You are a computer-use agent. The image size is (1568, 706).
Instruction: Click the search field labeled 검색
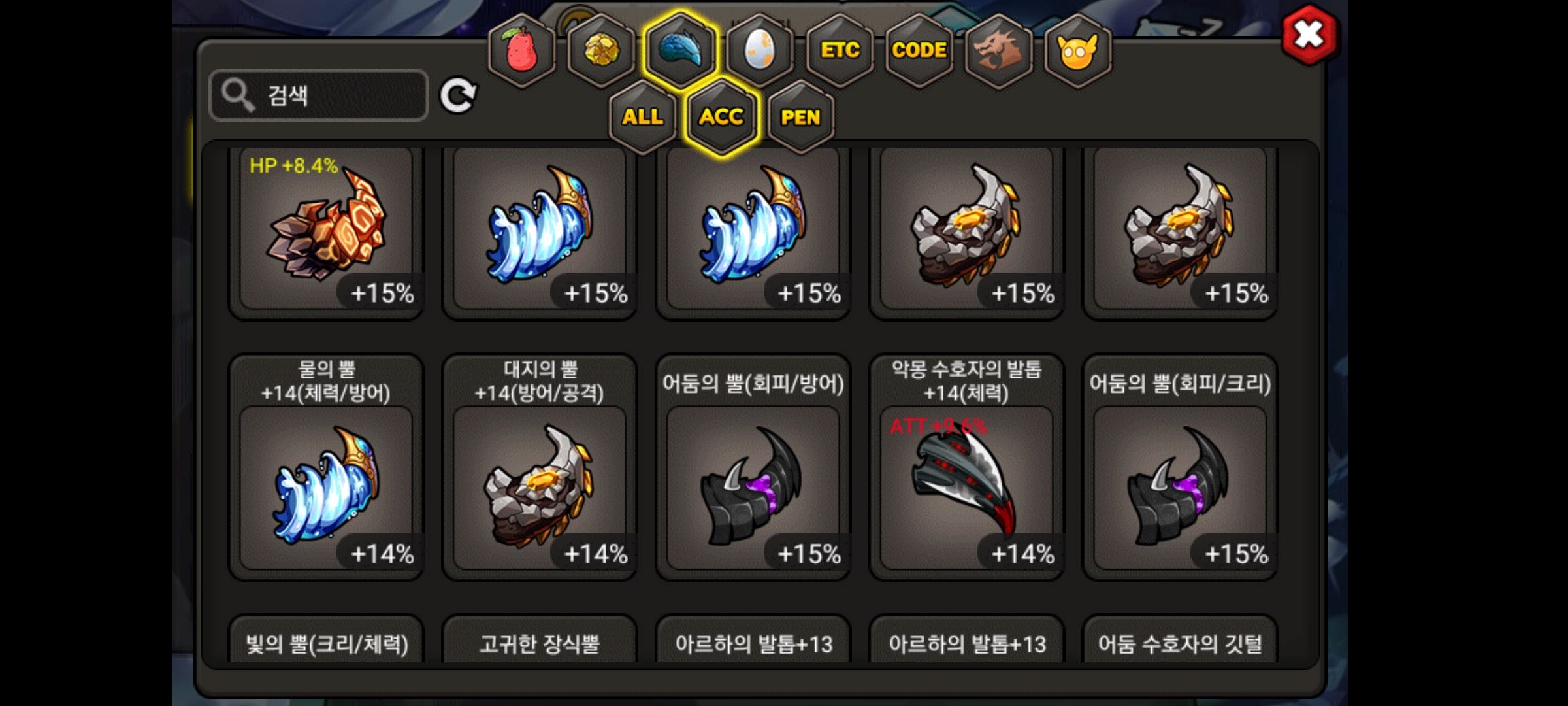(319, 95)
